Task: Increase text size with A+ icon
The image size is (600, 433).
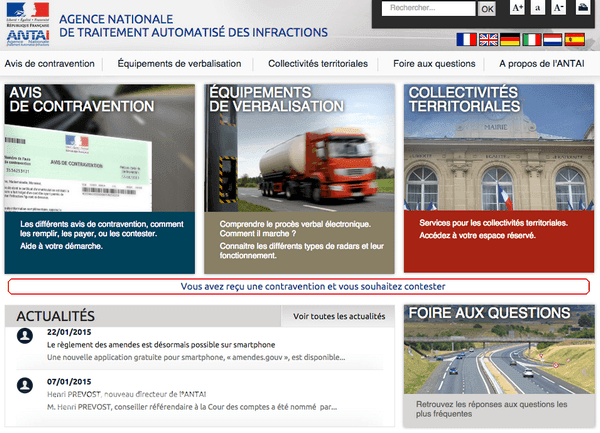Action: click(x=517, y=8)
